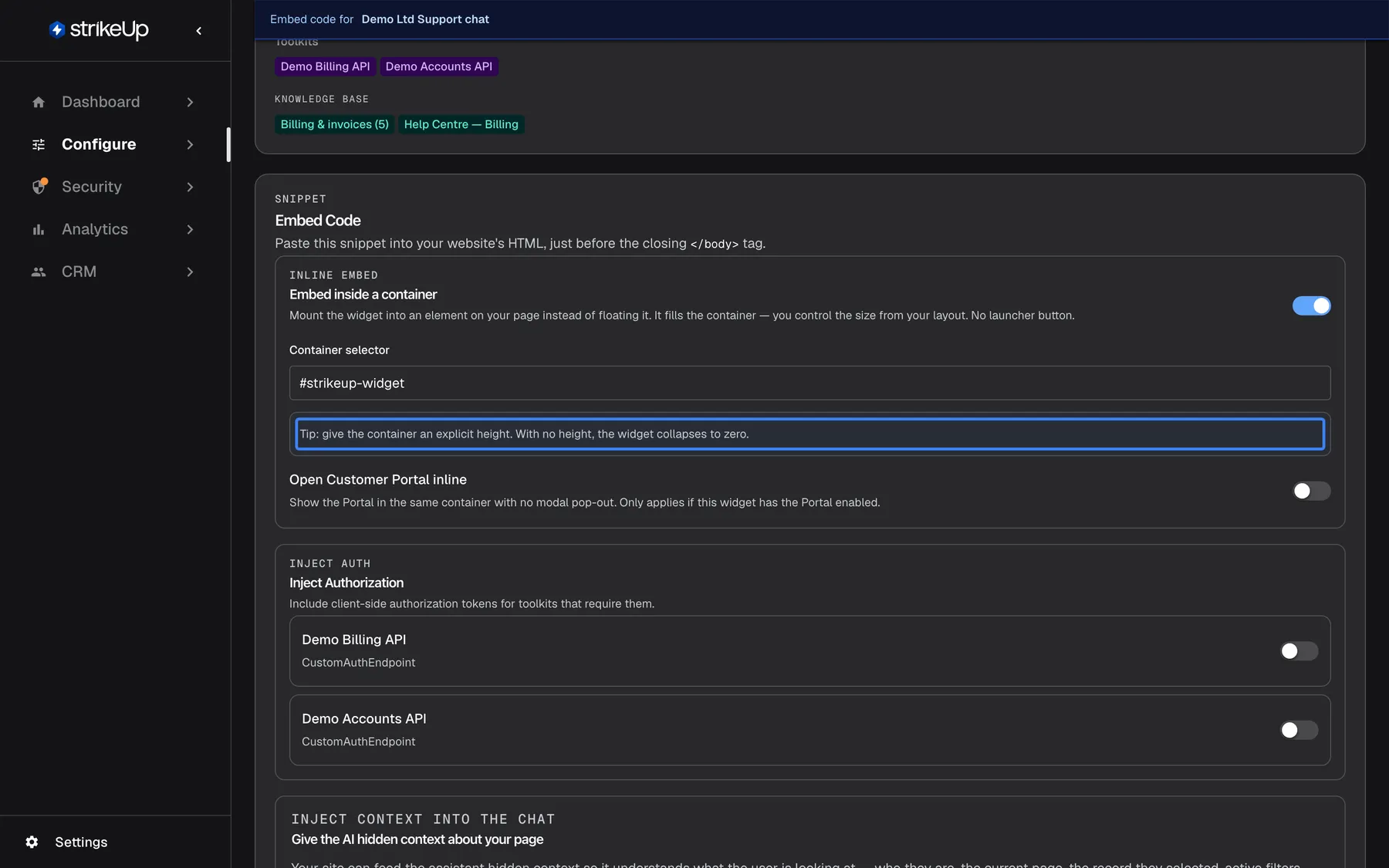
Task: Click the strikeUp lightning bolt logo
Action: 56,29
